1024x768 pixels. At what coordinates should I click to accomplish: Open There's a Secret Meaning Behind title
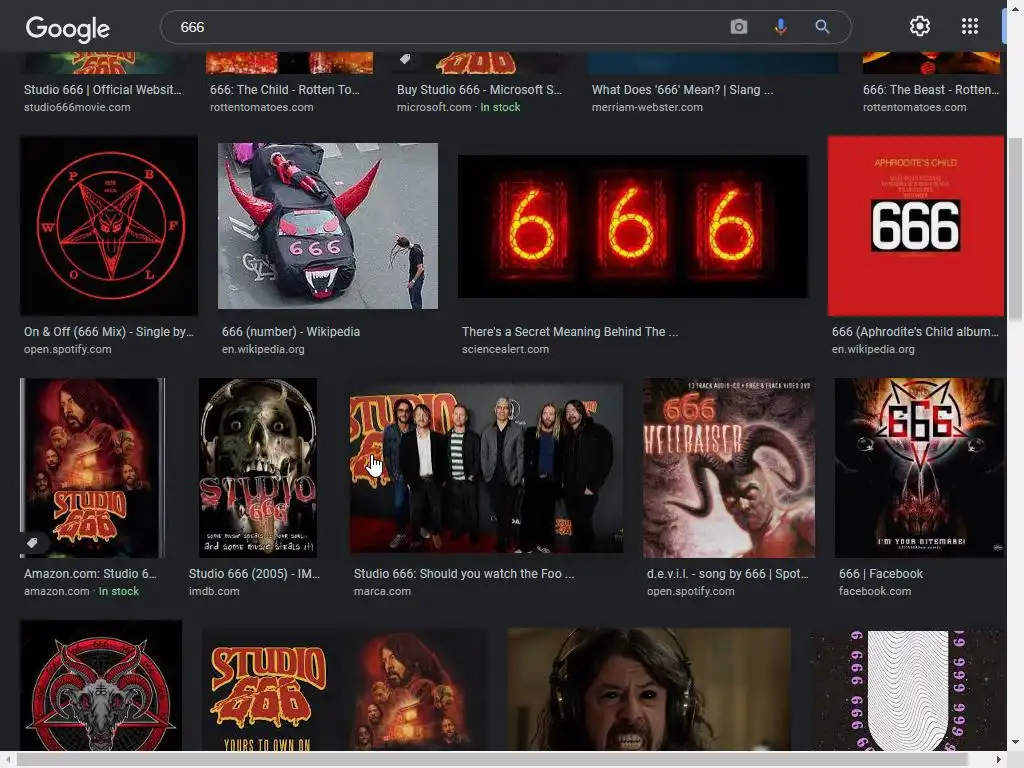570,331
